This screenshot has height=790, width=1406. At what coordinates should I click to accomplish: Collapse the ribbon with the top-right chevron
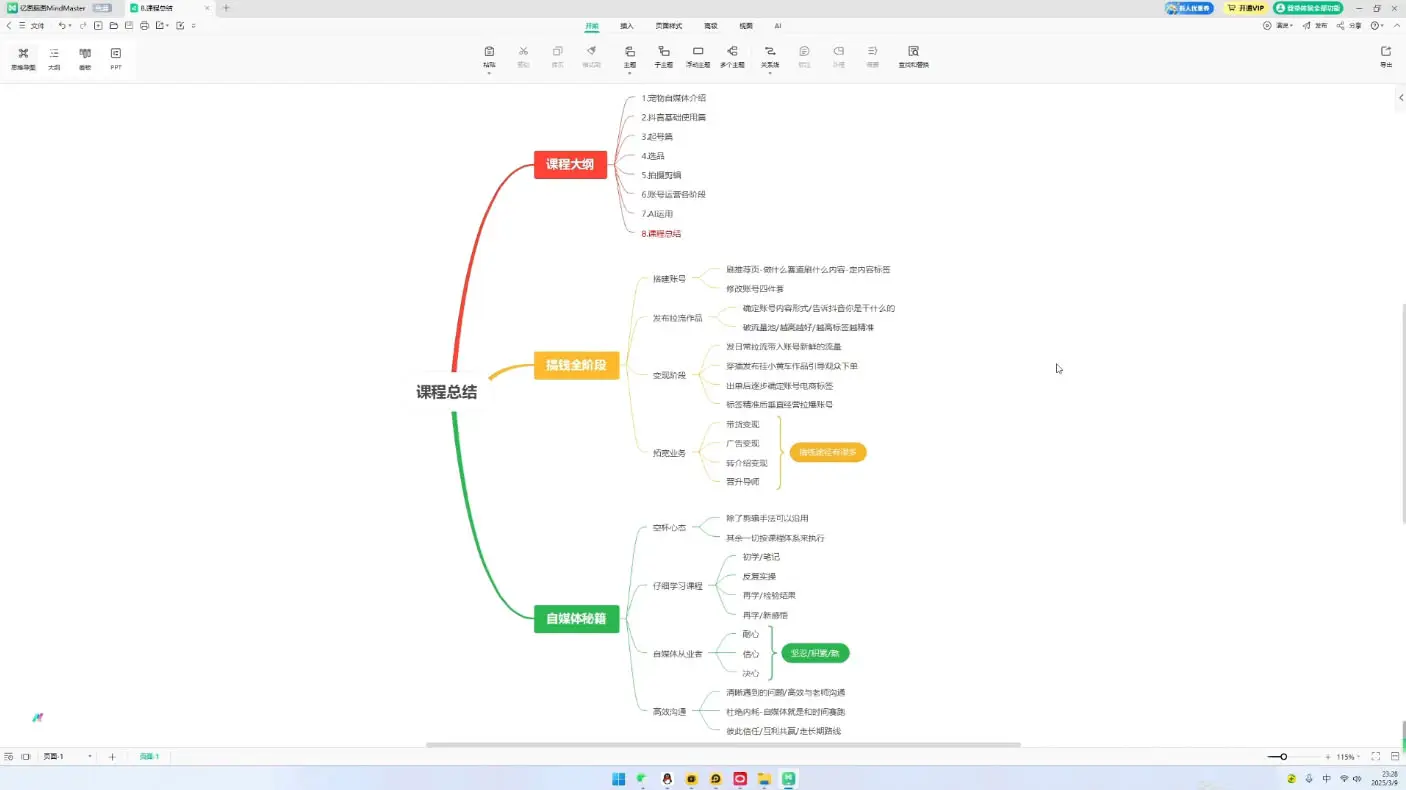[x=1396, y=25]
